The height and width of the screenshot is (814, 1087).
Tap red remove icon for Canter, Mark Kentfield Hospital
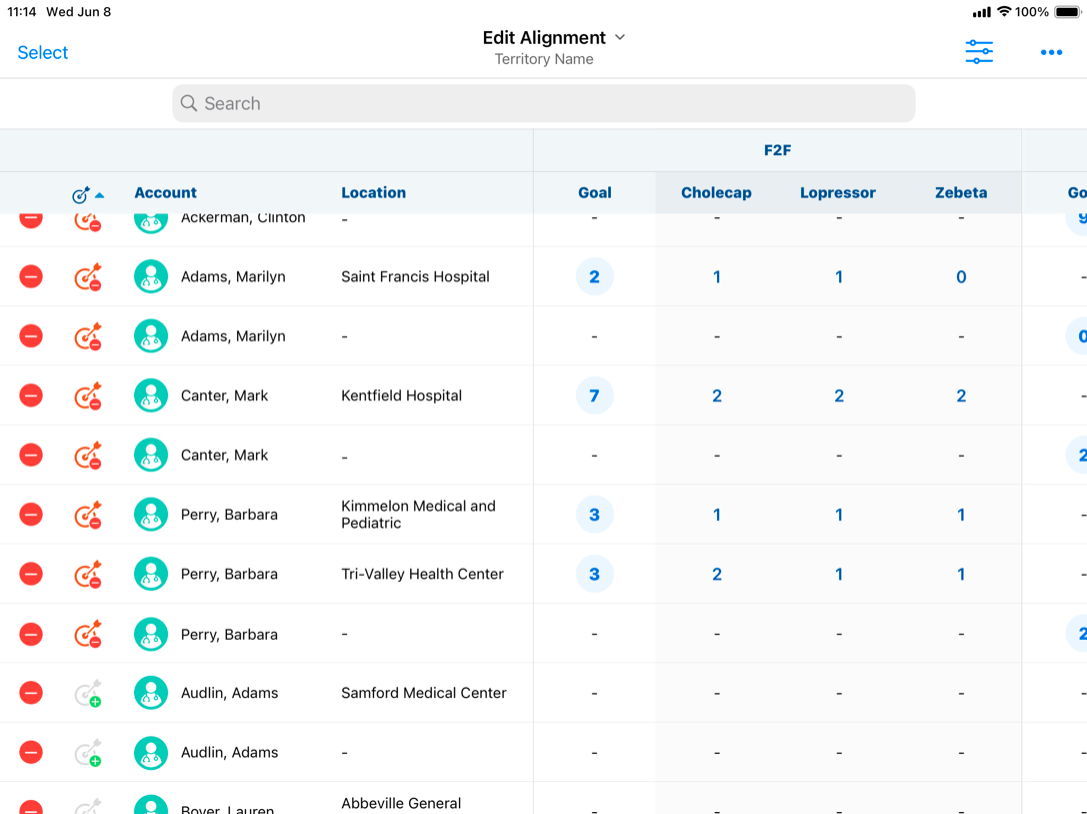(x=31, y=396)
